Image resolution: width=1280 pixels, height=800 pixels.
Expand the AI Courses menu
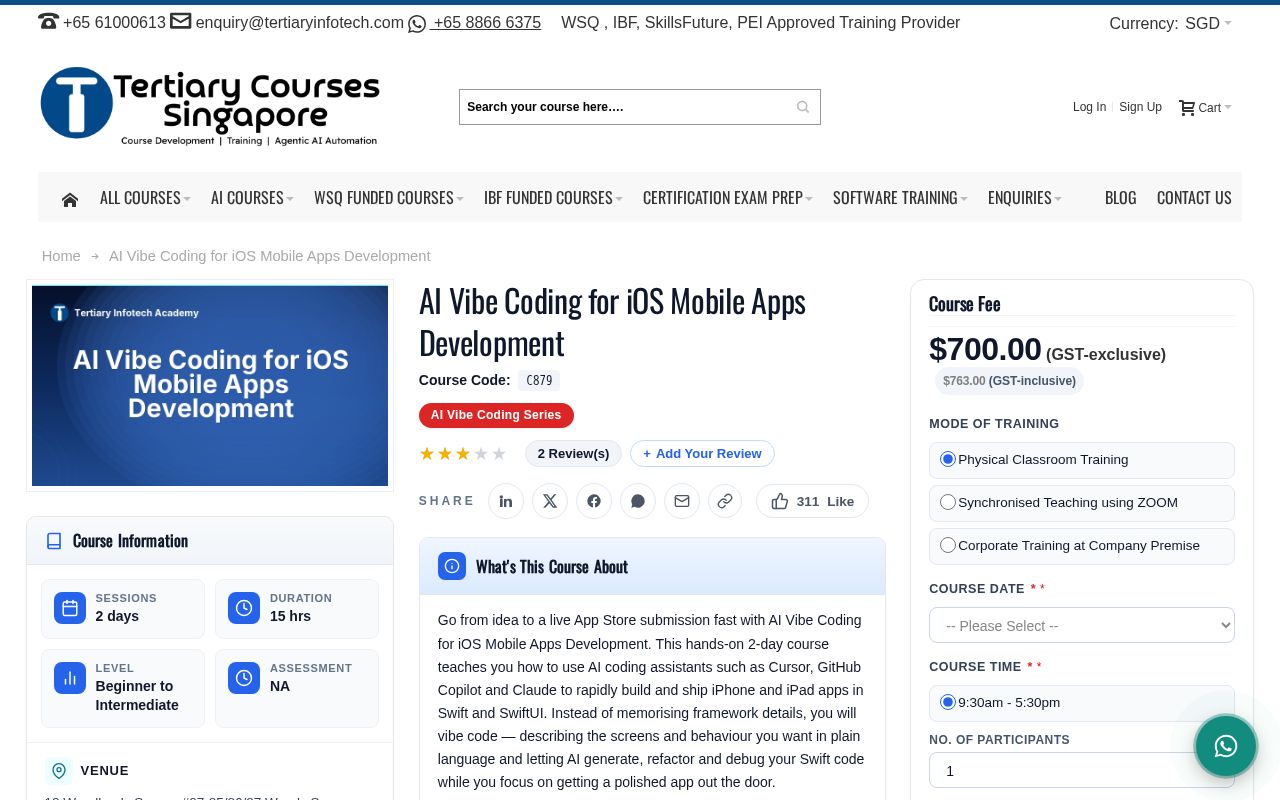[x=252, y=198]
